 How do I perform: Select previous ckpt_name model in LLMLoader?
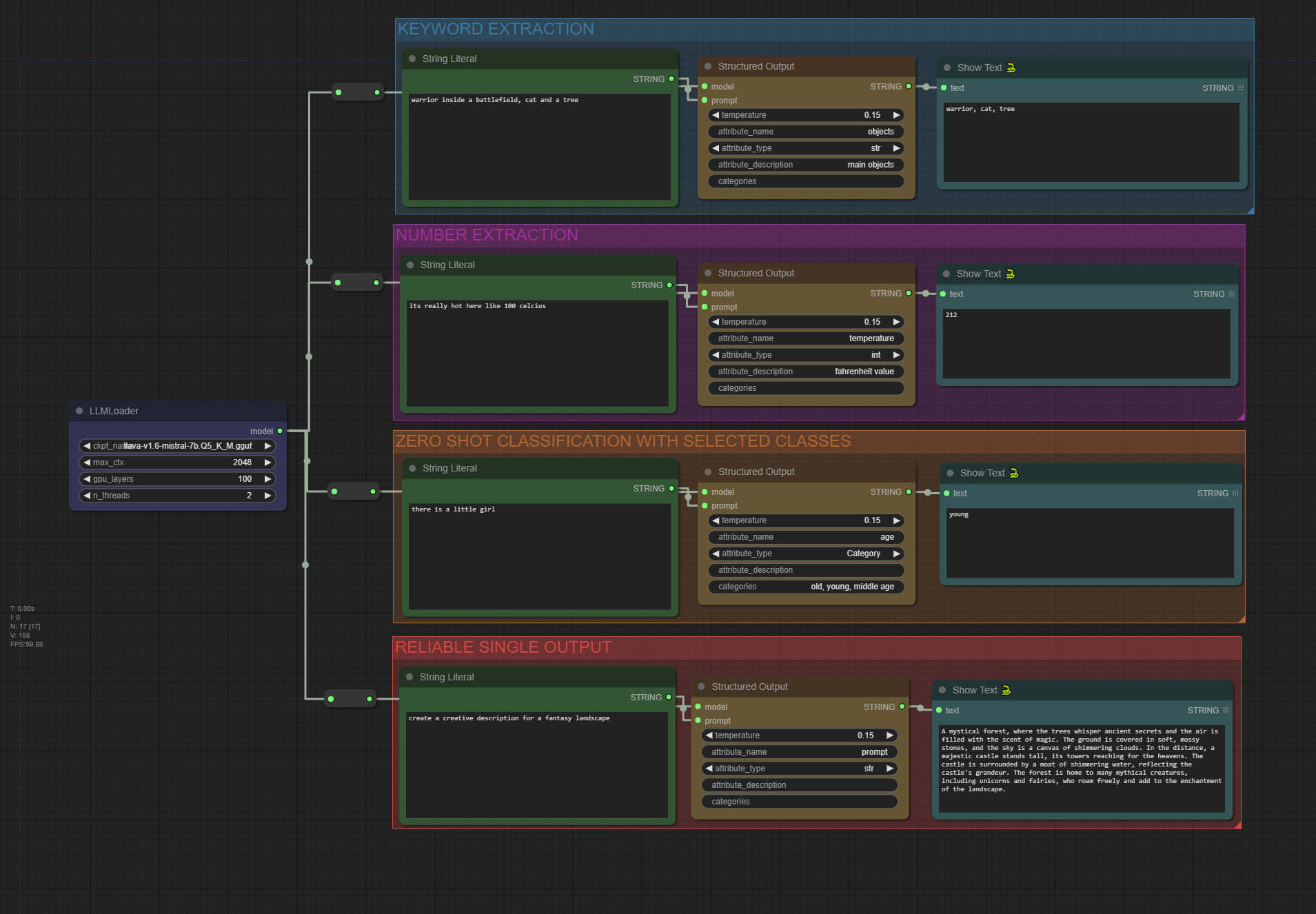[87, 446]
